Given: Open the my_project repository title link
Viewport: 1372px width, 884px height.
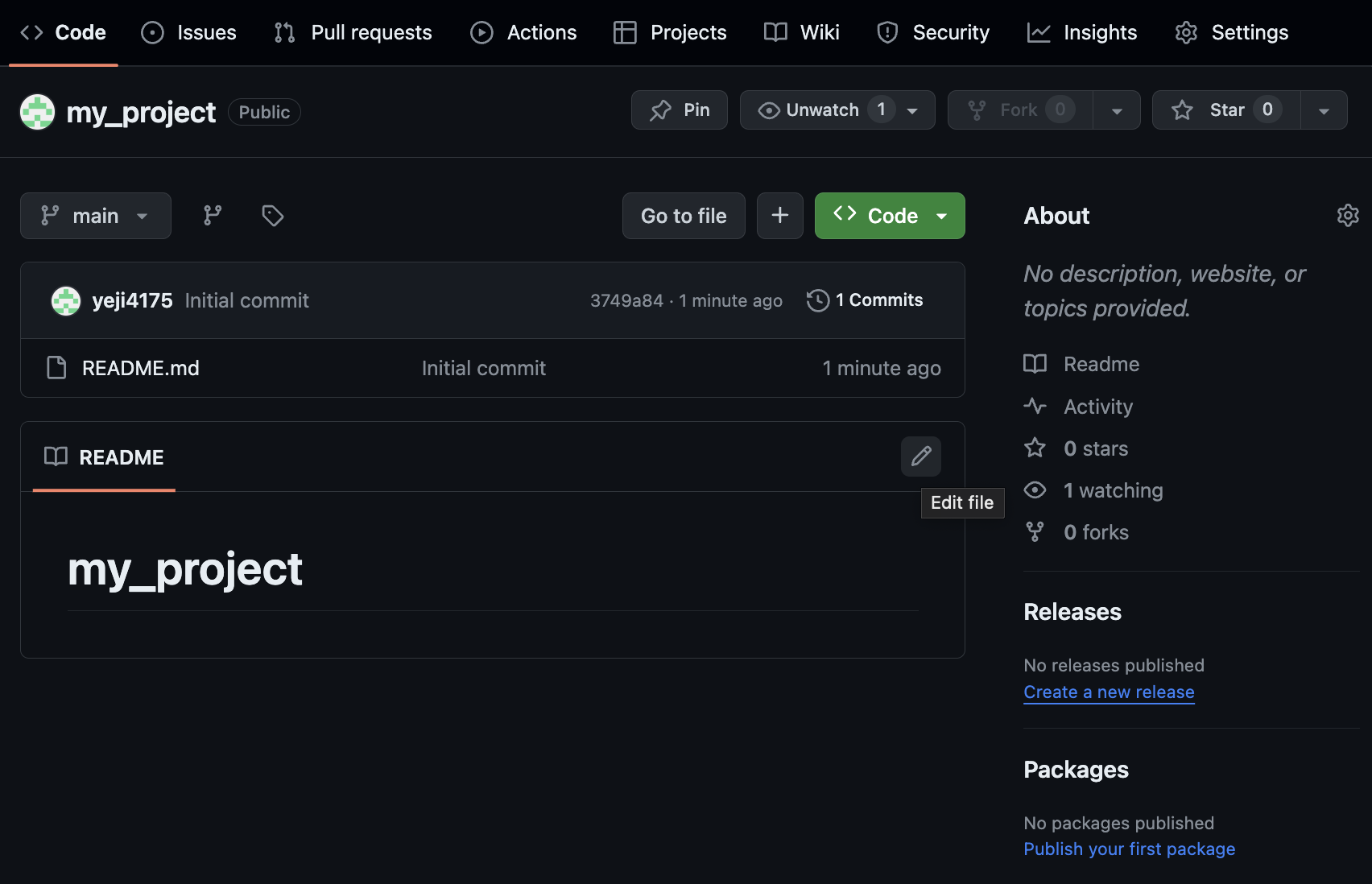Looking at the screenshot, I should tap(141, 112).
